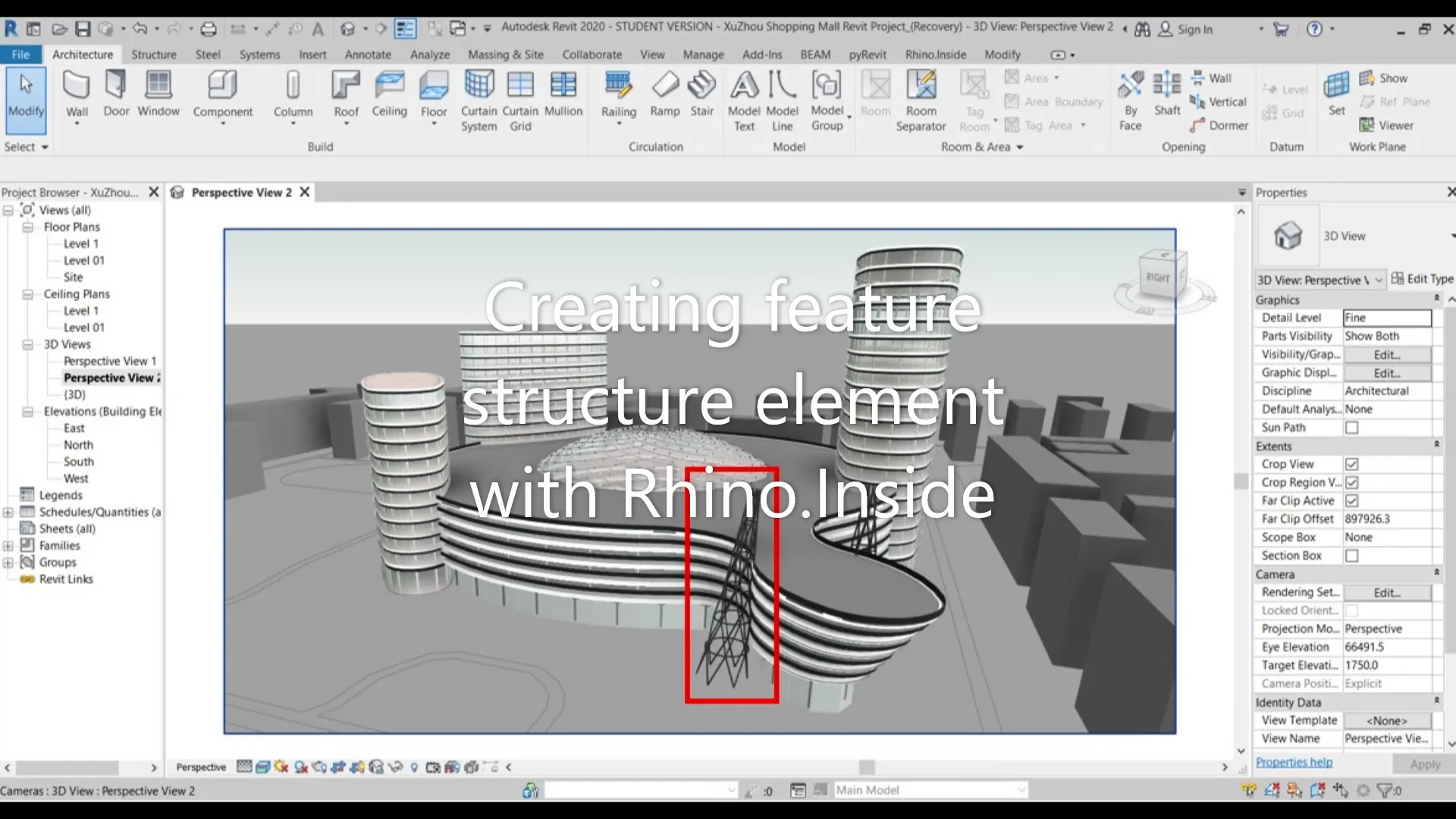The width and height of the screenshot is (1456, 819).
Task: Select the Curtain Grid tool
Action: tap(520, 101)
